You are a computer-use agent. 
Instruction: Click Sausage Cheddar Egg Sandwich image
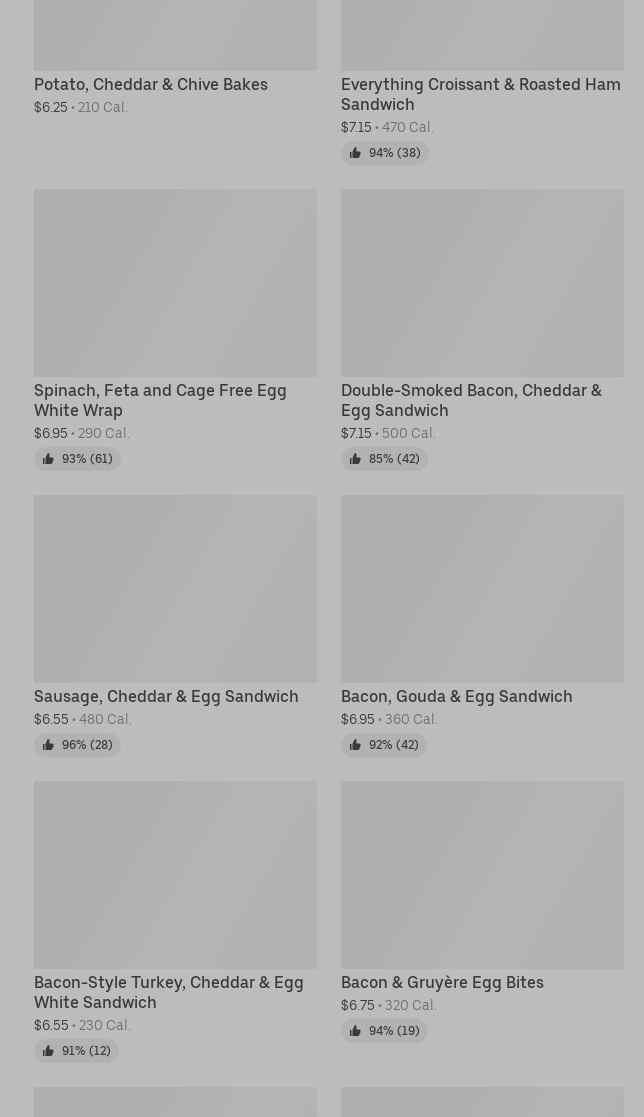coord(175,589)
